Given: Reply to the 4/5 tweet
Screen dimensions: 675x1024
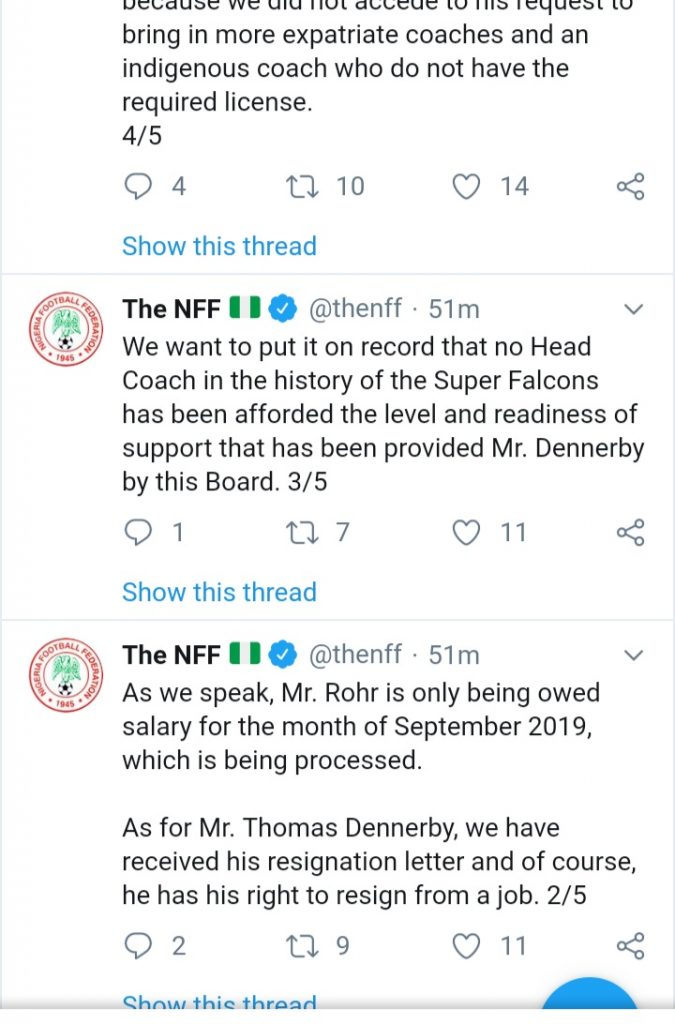Looking at the screenshot, I should [139, 187].
